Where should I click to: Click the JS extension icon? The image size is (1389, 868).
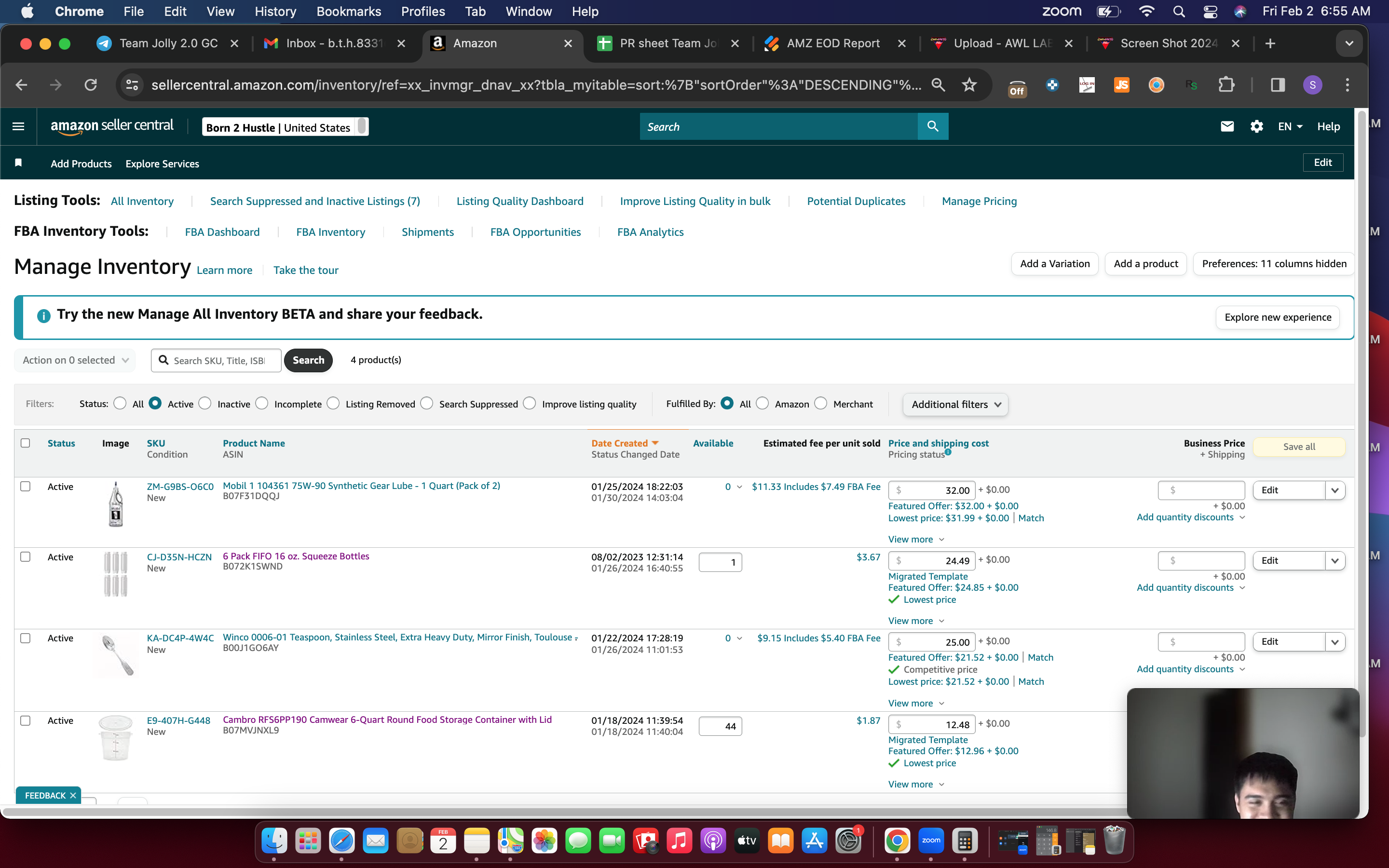(1121, 85)
